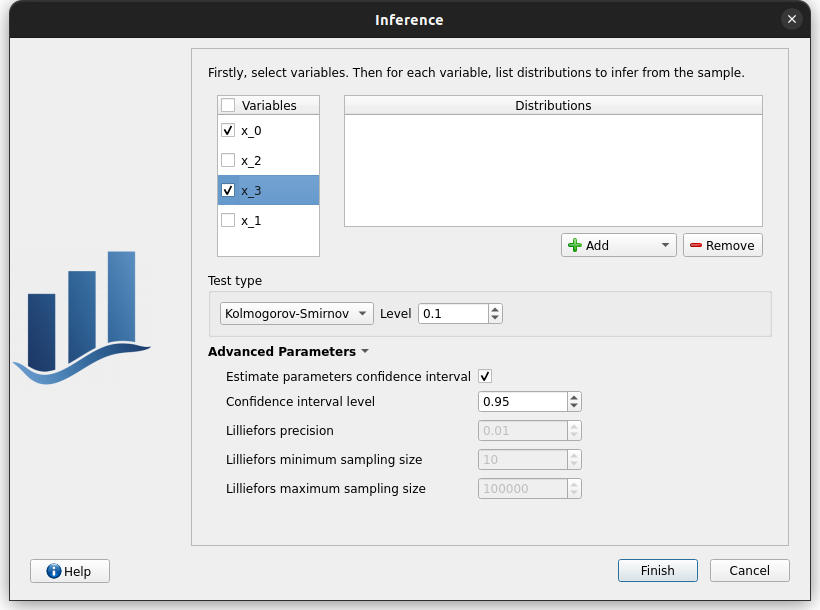The image size is (820, 610).
Task: Click the Cancel button
Action: pos(749,570)
